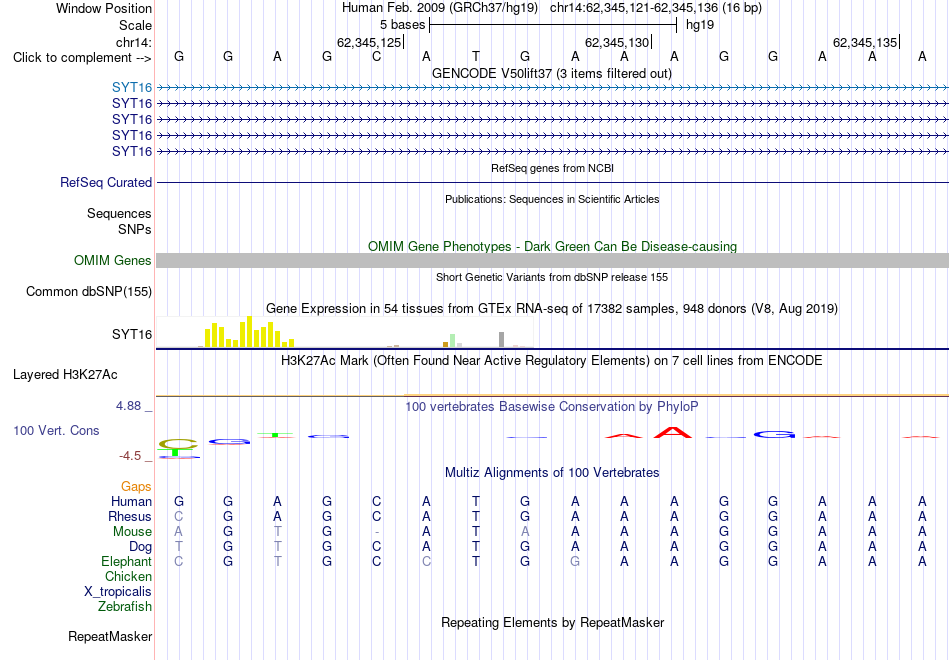Open 'Multiz Alignments of 100 Vertebrates' title
The image size is (950, 660).
[x=552, y=473]
